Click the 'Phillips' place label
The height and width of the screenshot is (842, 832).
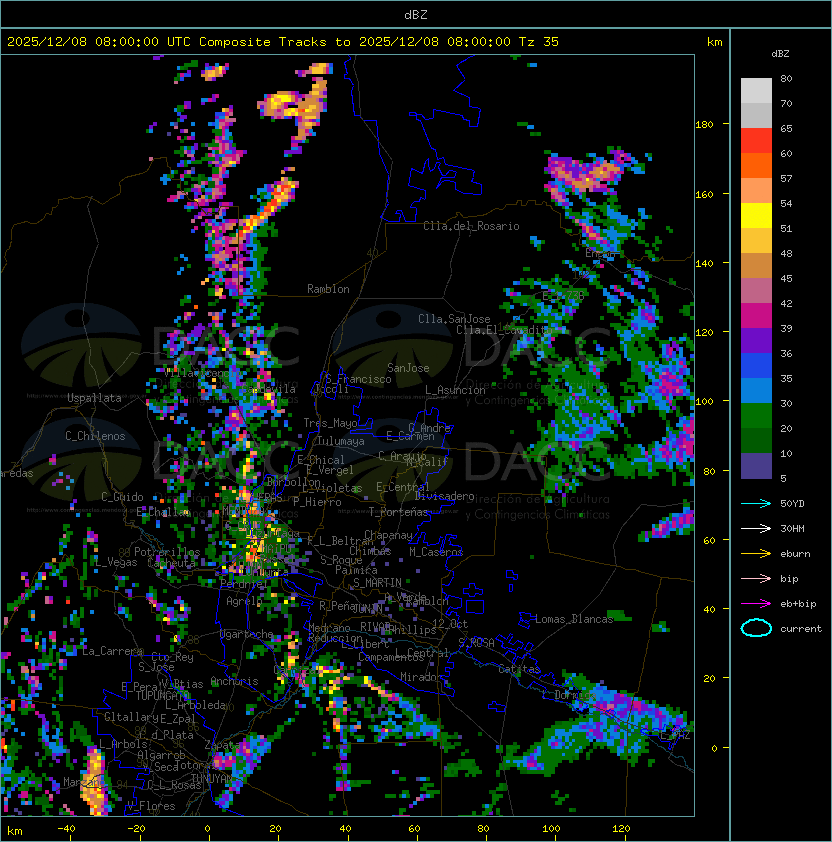pyautogui.click(x=413, y=630)
